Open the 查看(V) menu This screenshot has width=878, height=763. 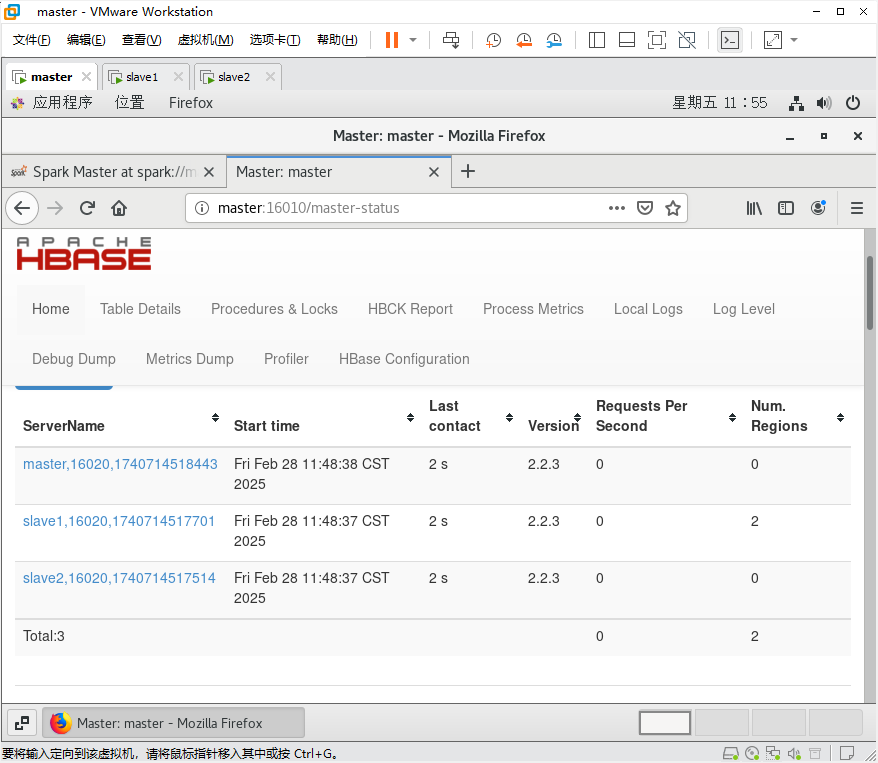click(141, 40)
